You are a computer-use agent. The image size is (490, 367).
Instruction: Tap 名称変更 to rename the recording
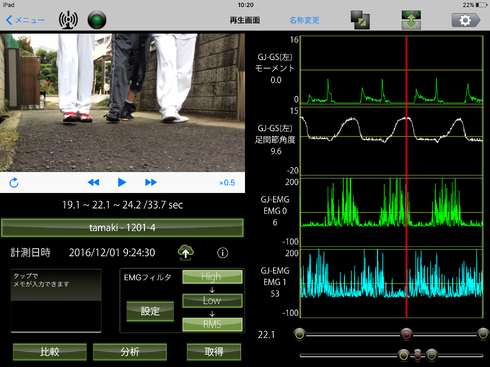click(x=304, y=20)
